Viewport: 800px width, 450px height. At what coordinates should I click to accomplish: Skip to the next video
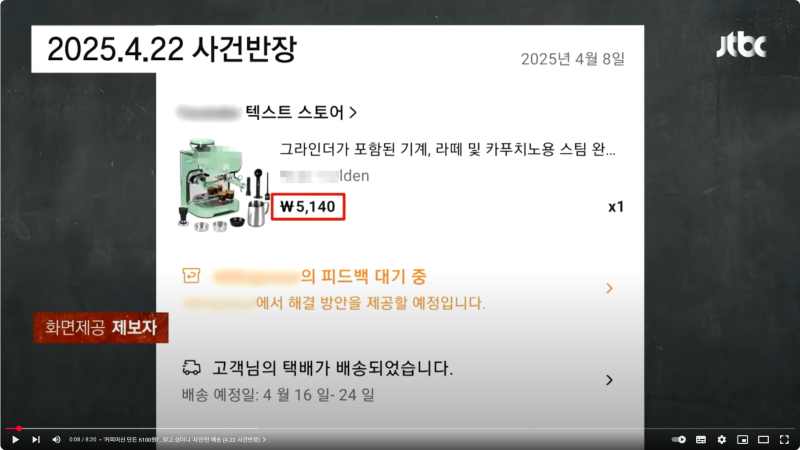pyautogui.click(x=36, y=439)
